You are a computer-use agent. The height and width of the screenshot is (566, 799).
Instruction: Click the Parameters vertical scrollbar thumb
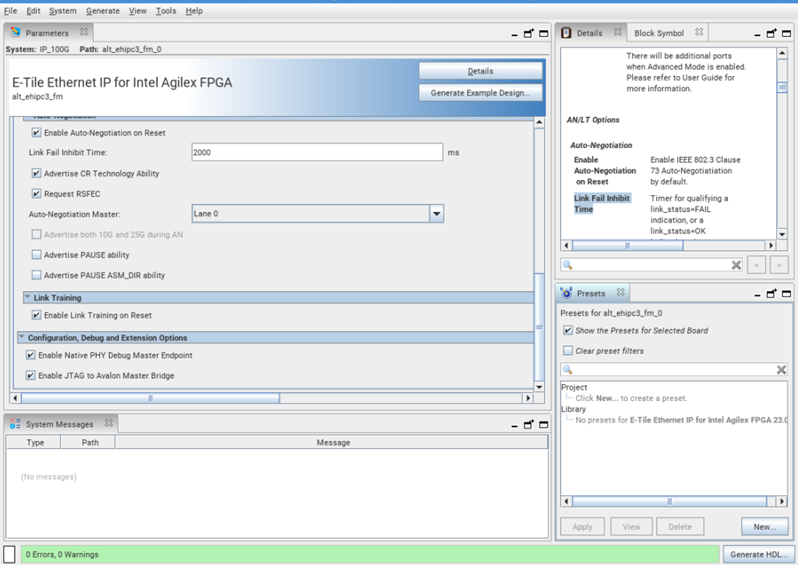pyautogui.click(x=539, y=327)
